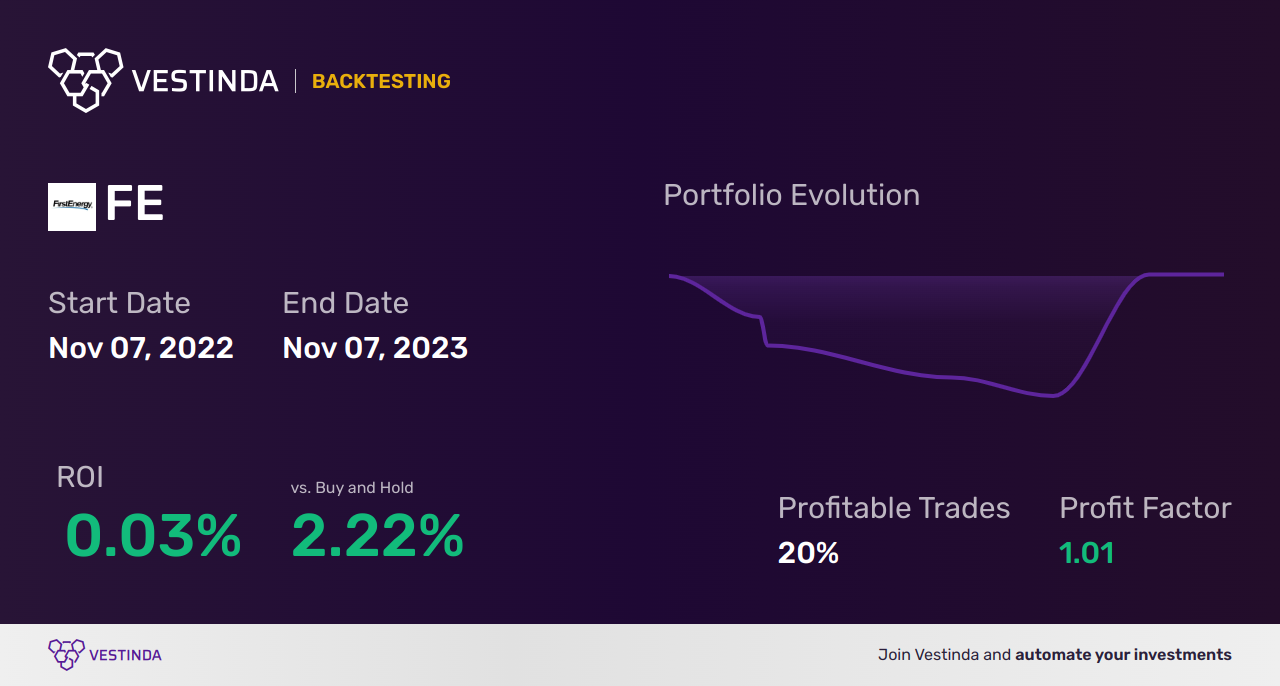This screenshot has width=1280, height=686.
Task: Select the FE ticker symbol
Action: (x=134, y=205)
